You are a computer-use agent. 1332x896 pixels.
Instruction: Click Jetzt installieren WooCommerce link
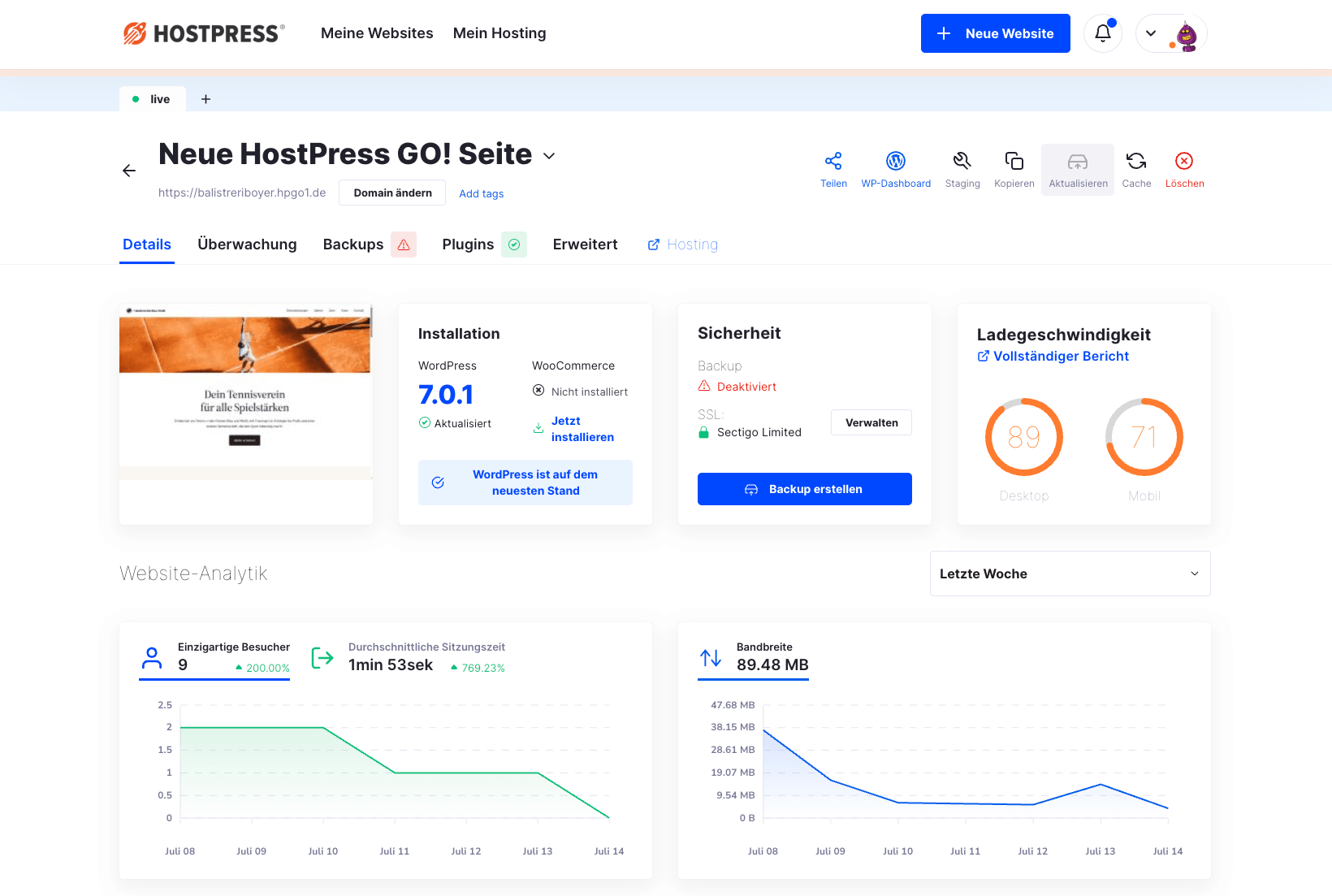click(x=582, y=429)
